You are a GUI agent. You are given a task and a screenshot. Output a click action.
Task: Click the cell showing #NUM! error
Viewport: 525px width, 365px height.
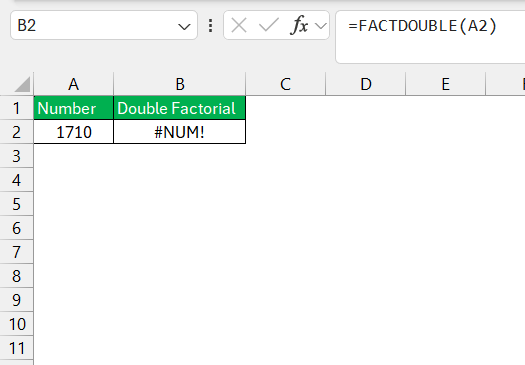(180, 132)
